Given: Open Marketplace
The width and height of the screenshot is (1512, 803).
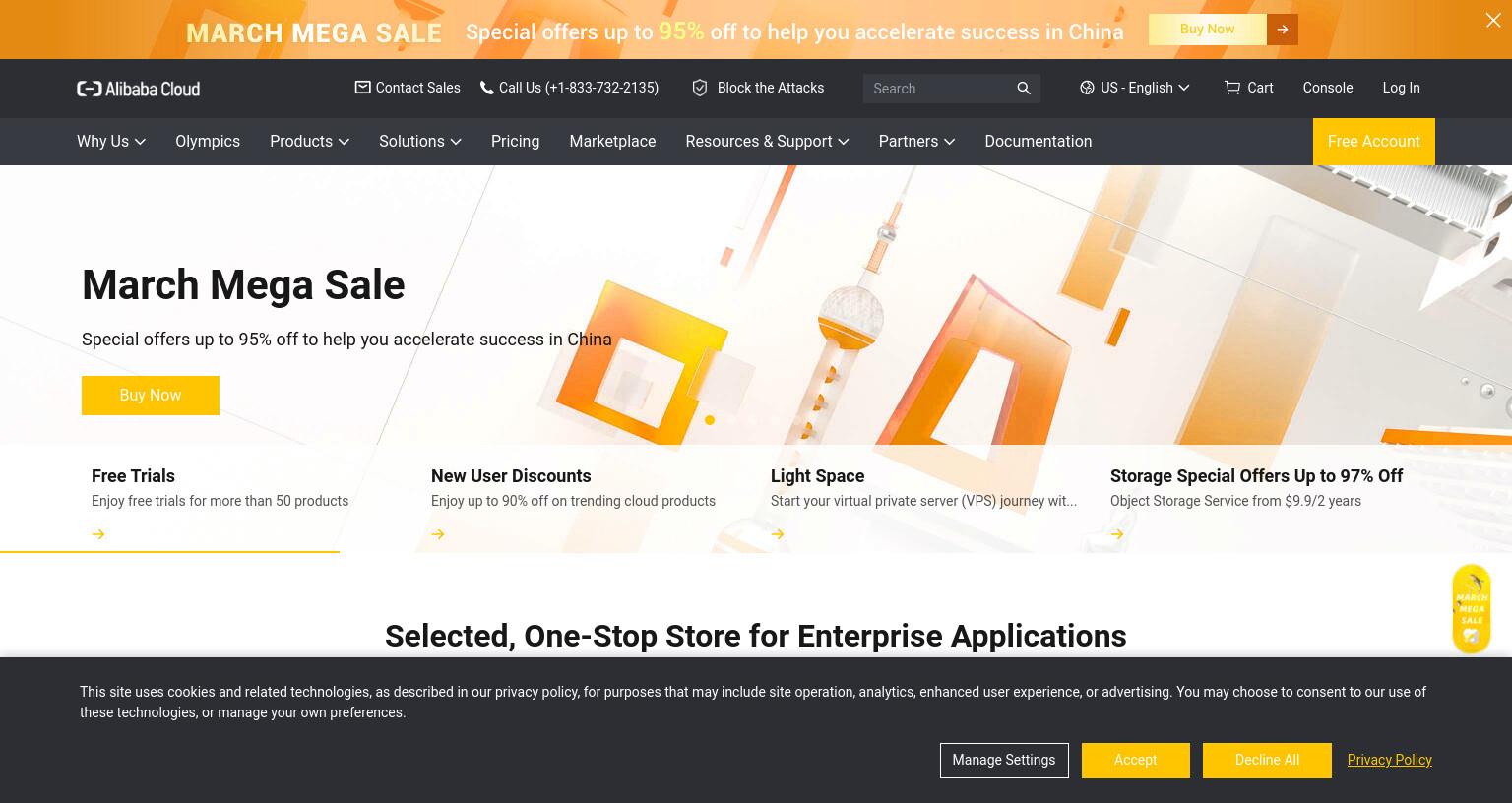Looking at the screenshot, I should pyautogui.click(x=612, y=142).
